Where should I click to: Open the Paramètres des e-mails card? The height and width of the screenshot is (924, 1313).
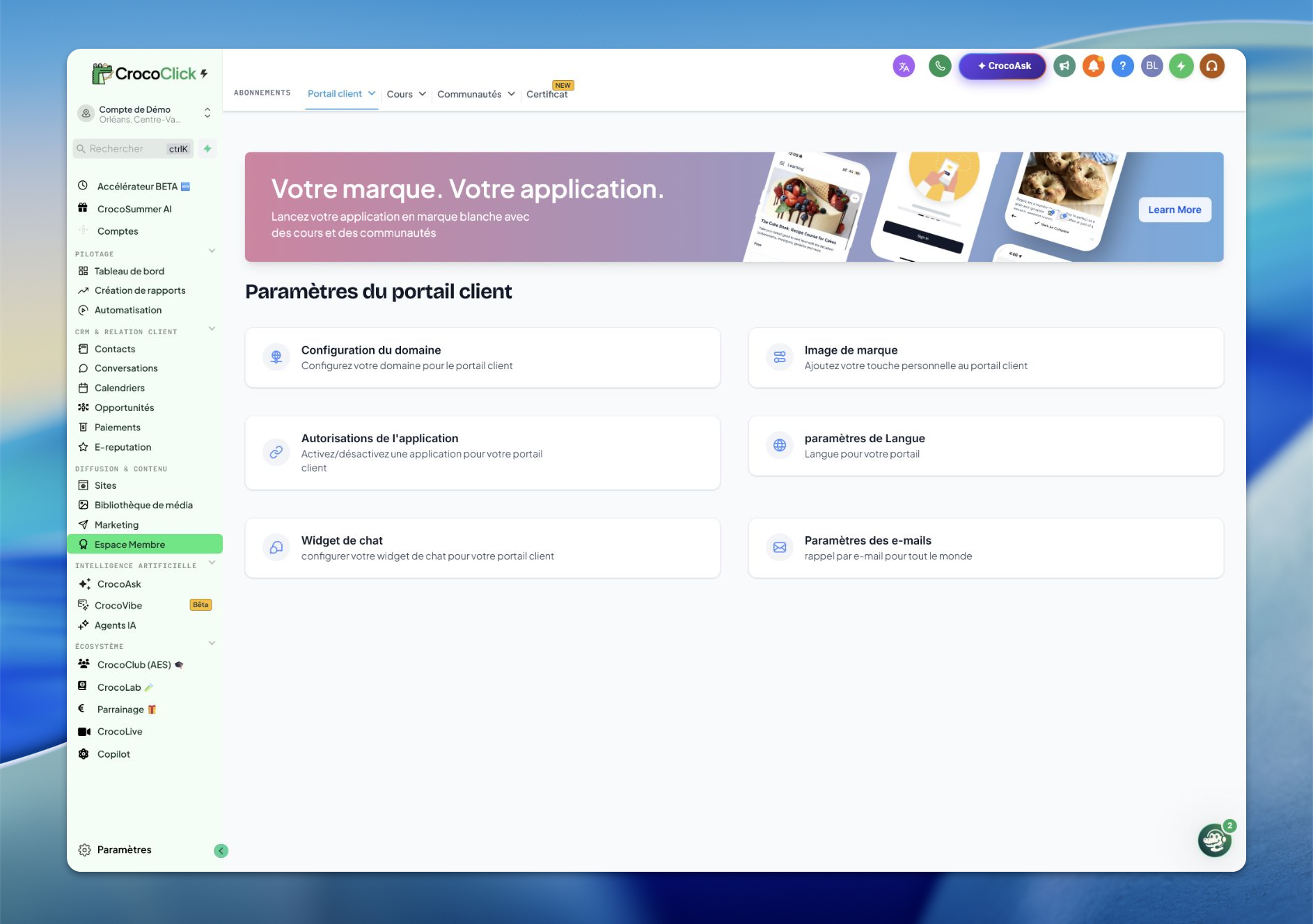click(986, 547)
